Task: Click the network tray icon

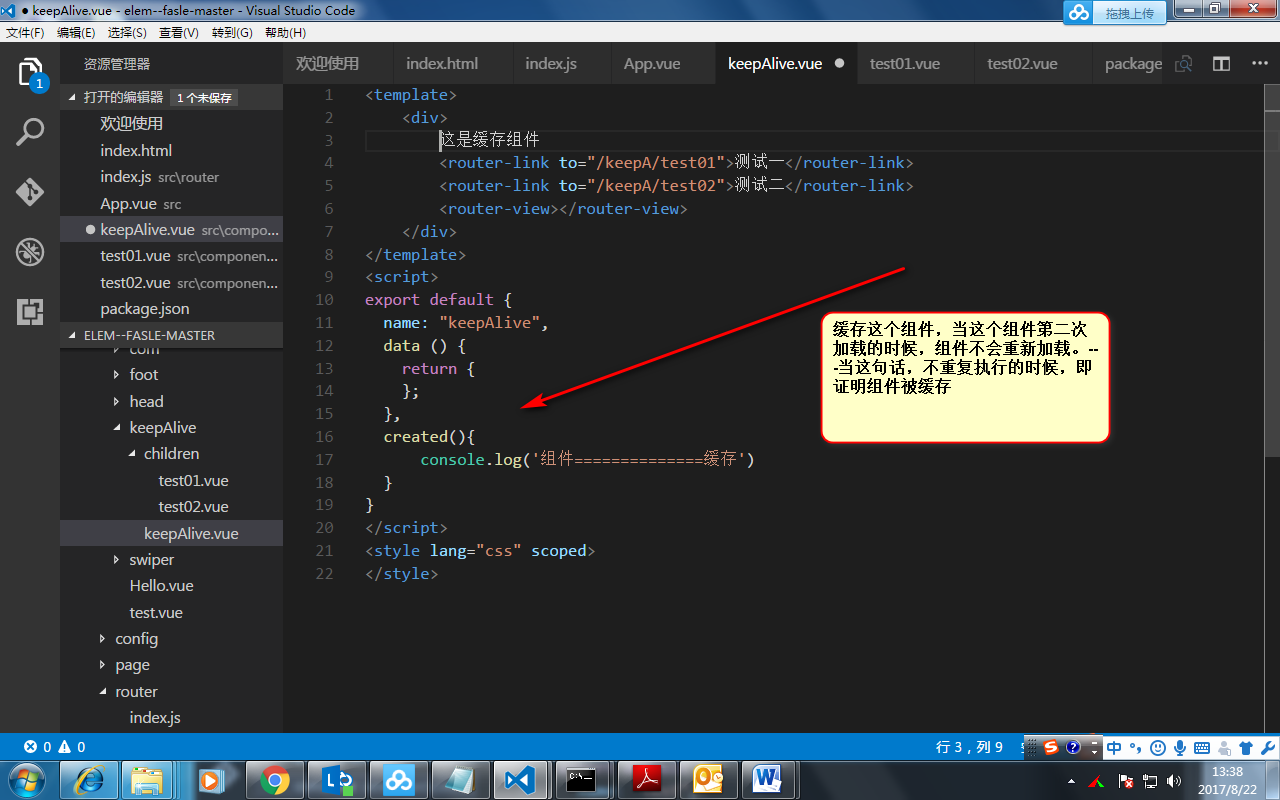Action: [x=1150, y=780]
